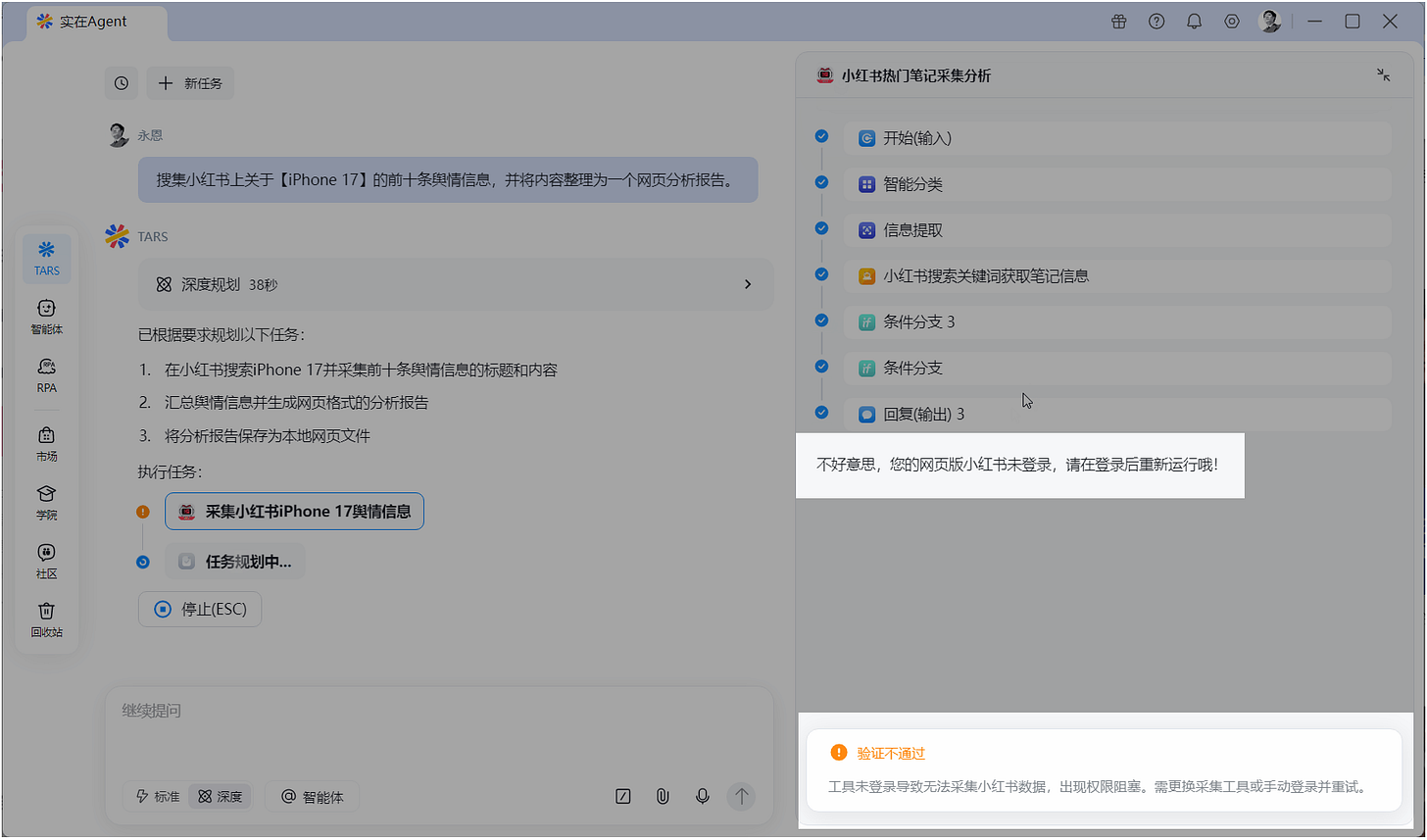Open notifications bell icon

point(1194,22)
